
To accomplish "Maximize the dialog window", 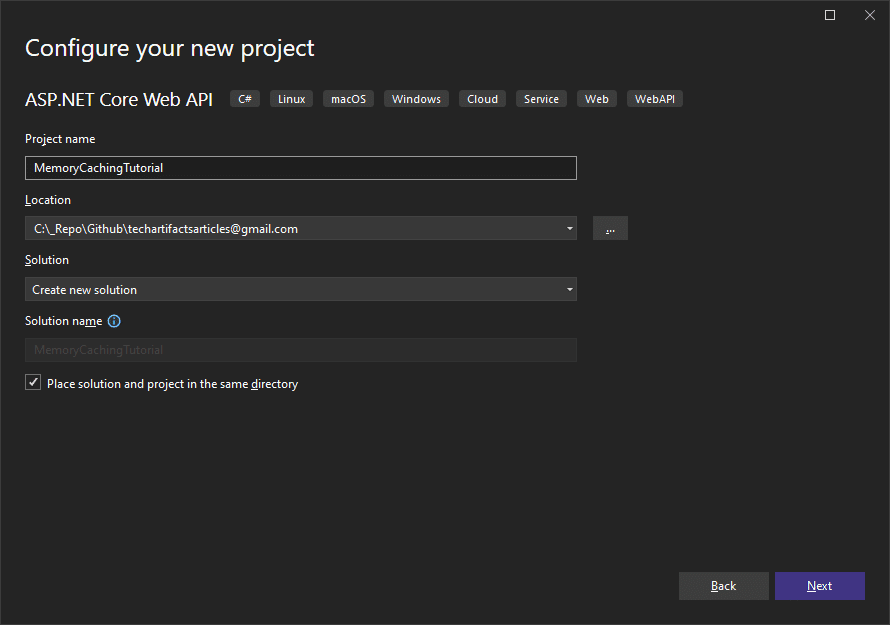I will (830, 15).
